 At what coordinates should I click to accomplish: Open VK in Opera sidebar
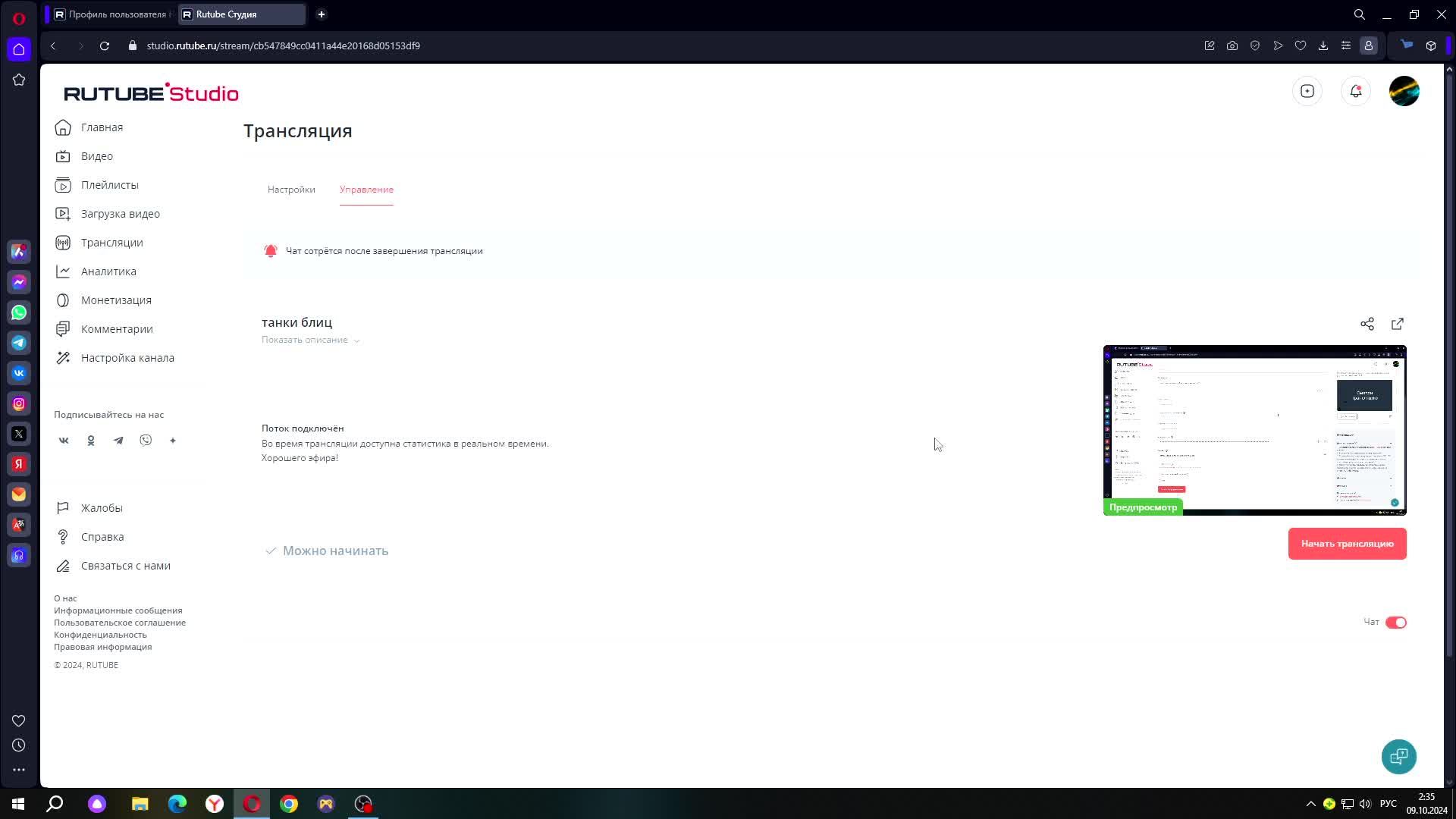click(x=19, y=373)
